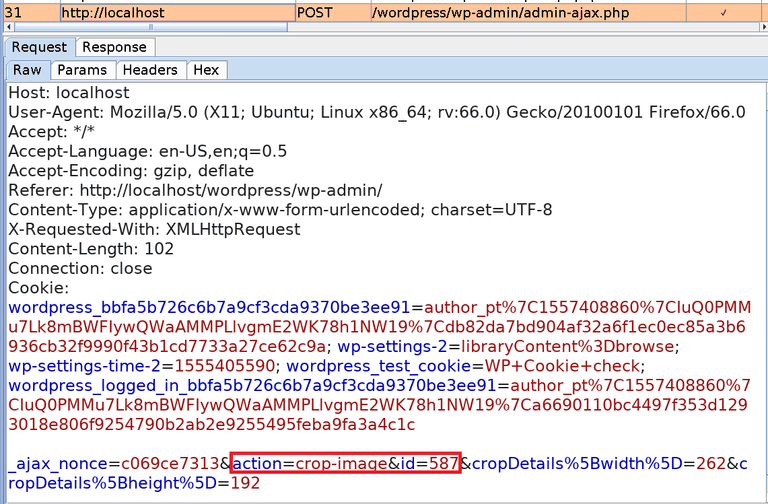Open the Hex tab
This screenshot has width=768, height=504.
click(x=206, y=70)
